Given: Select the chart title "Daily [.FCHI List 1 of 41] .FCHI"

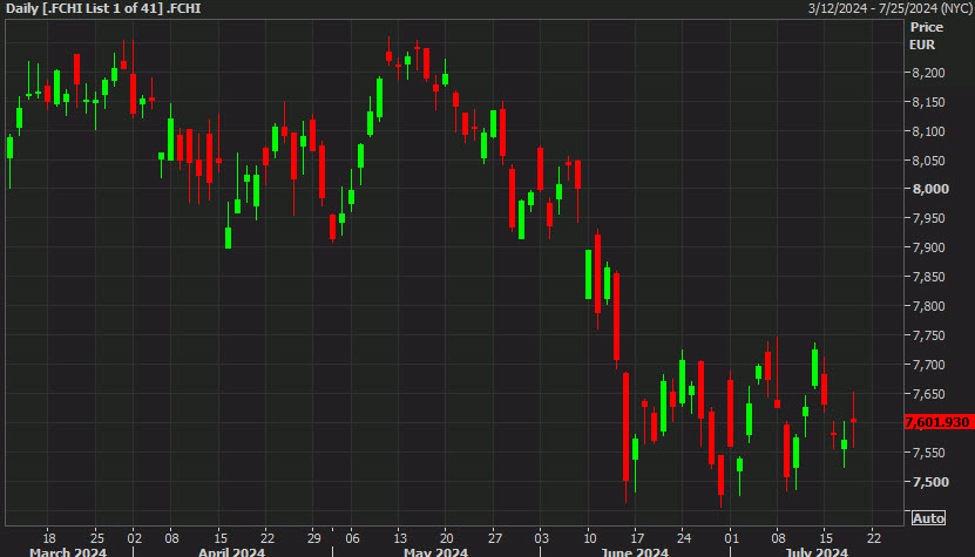Looking at the screenshot, I should tap(103, 9).
